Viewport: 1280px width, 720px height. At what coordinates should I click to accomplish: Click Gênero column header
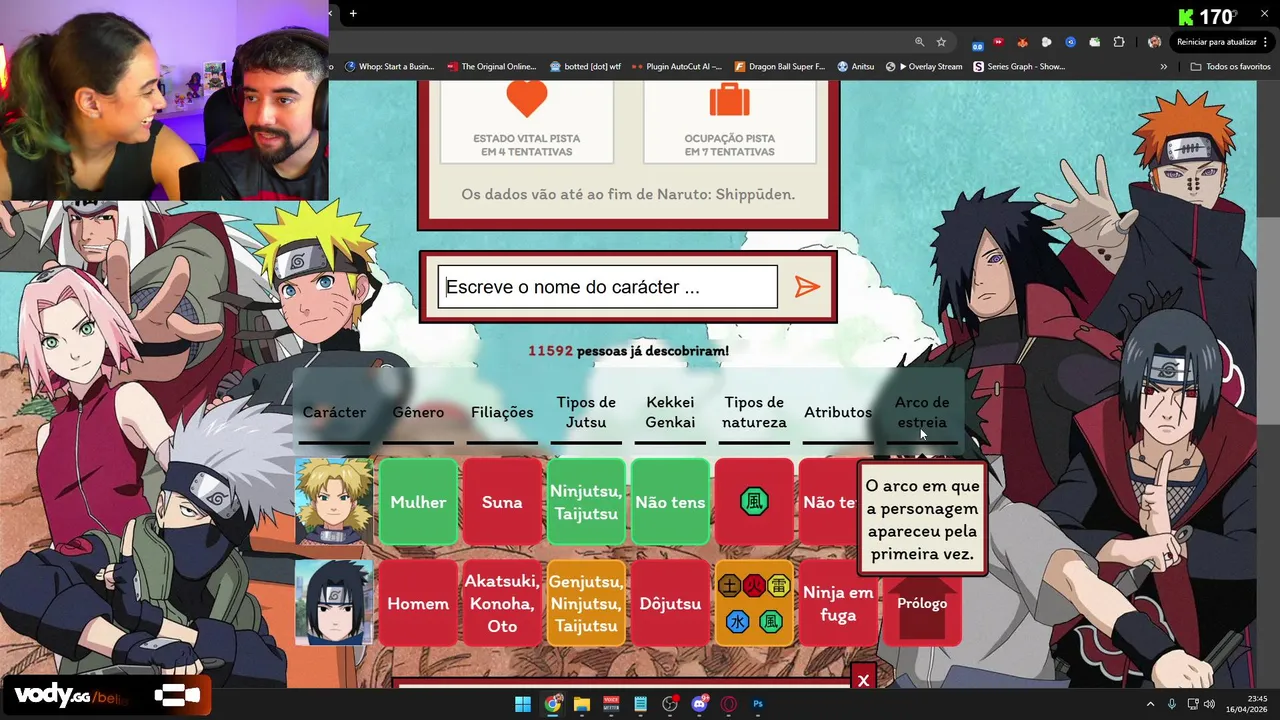[418, 412]
